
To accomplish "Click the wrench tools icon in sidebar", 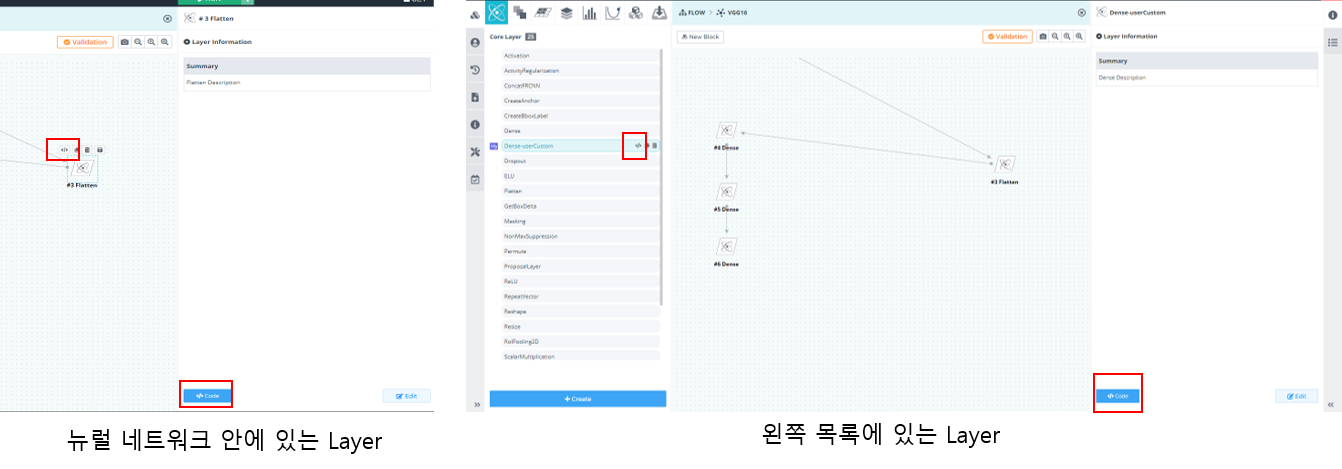I will pos(475,152).
